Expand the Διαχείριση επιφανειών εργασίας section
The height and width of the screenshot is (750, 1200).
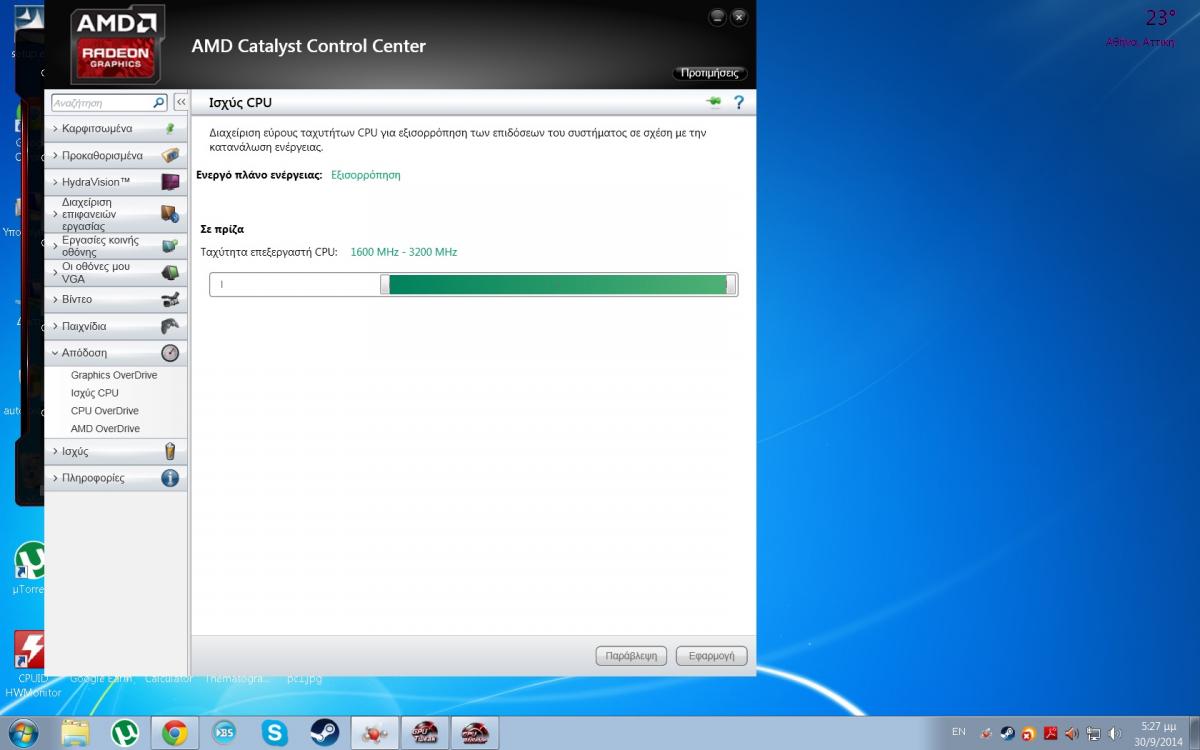tap(116, 214)
